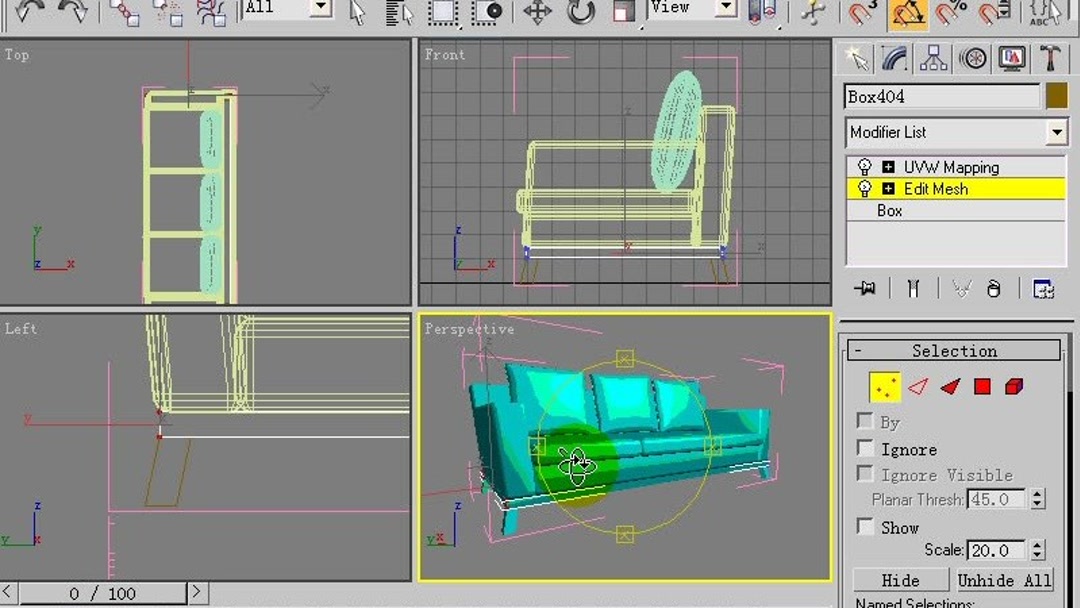Screen dimensions: 1080x608
Task: Activate the Select and Rotate tool
Action: tap(582, 13)
